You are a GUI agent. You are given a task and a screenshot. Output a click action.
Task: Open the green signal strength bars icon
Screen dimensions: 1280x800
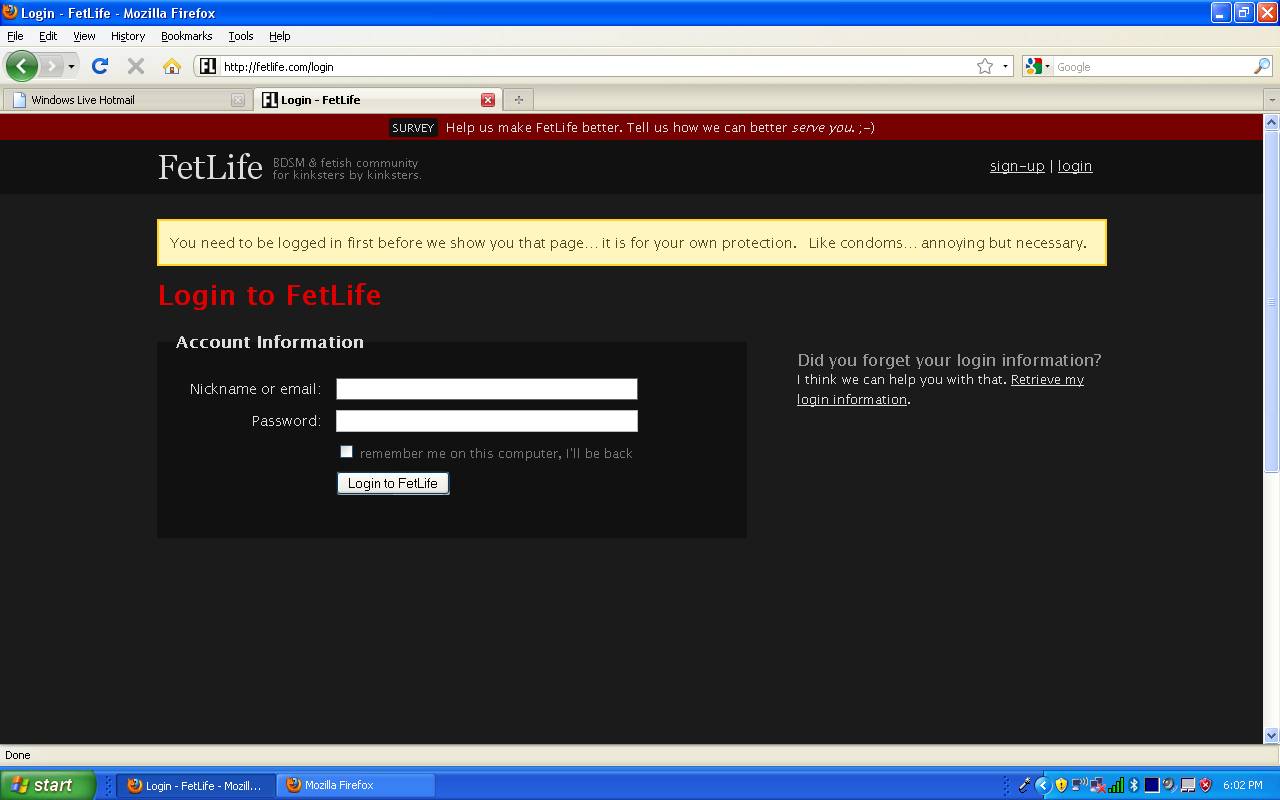pos(1116,785)
